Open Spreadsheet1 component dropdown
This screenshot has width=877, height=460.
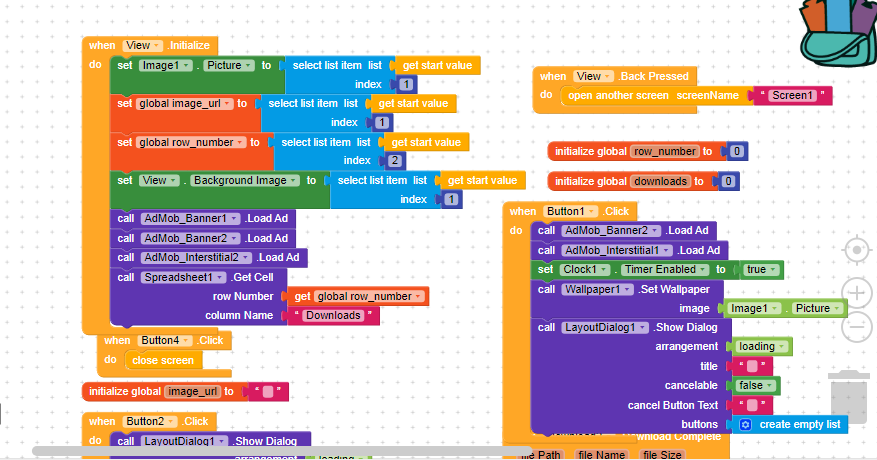tap(183, 278)
